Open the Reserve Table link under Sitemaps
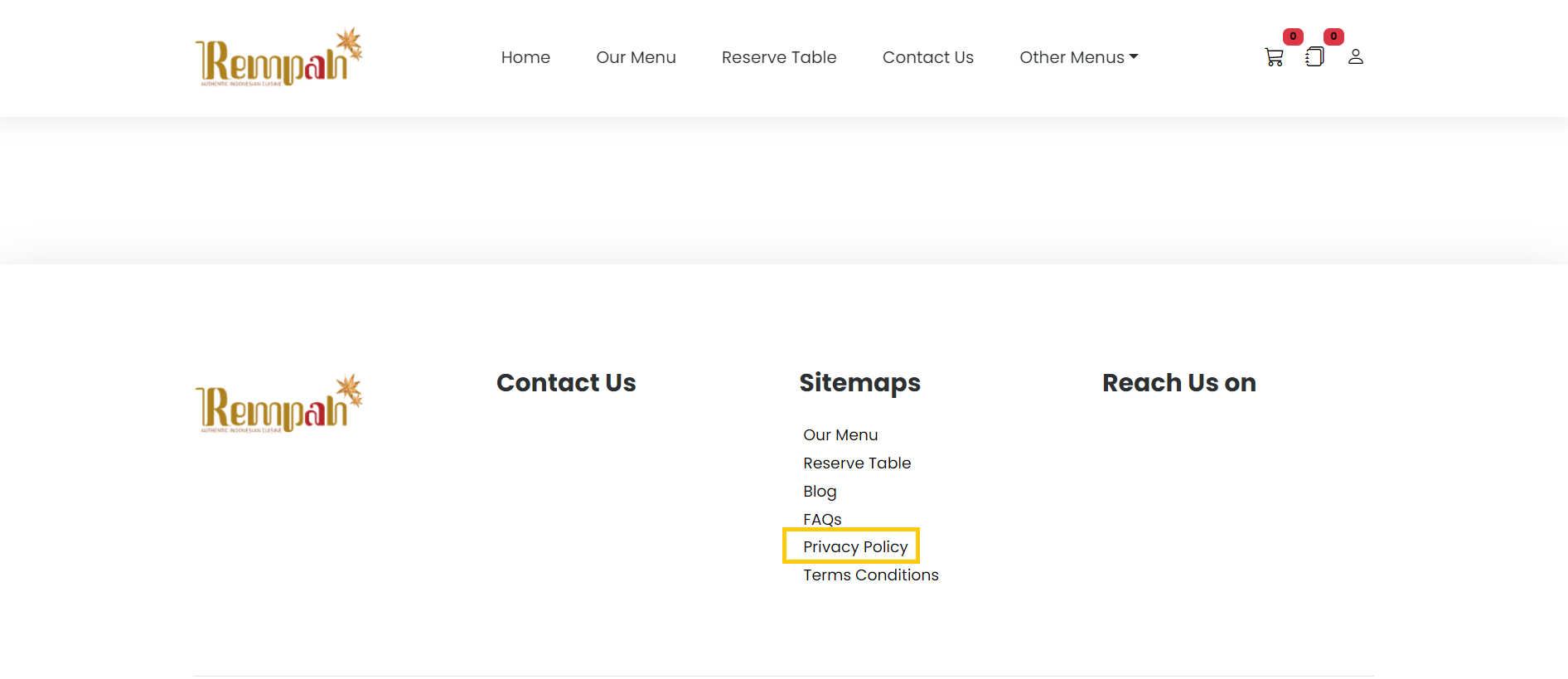 (x=856, y=463)
